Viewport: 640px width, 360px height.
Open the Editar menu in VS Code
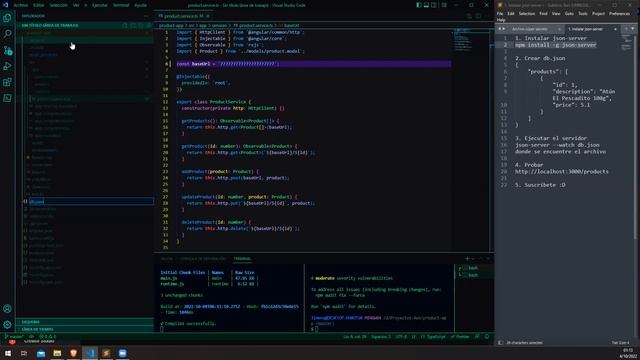click(x=38, y=5)
